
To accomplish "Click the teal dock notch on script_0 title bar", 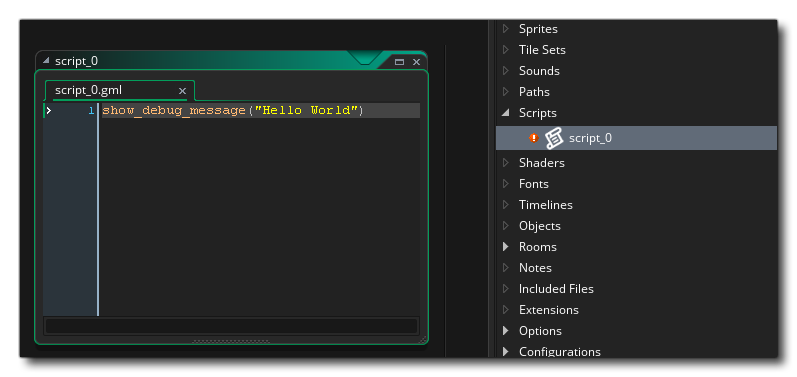I will 364,57.
